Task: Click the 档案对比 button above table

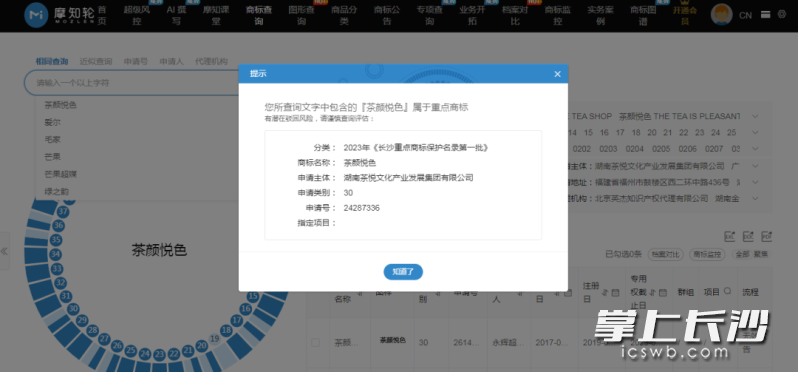Action: 665,254
